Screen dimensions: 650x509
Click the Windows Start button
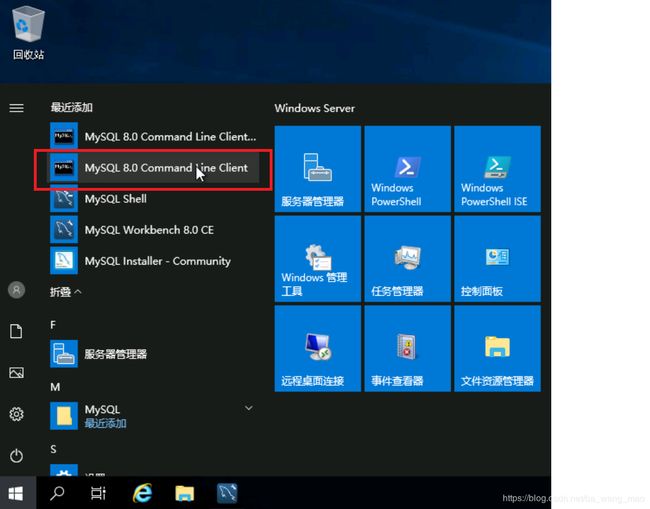pyautogui.click(x=17, y=493)
